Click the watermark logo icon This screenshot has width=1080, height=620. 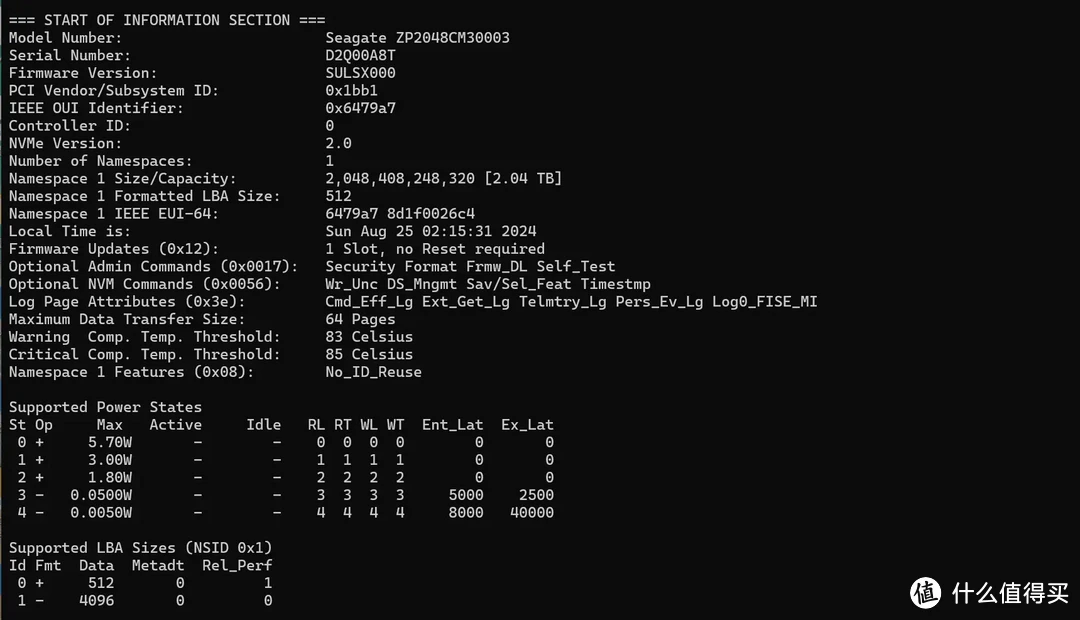[926, 592]
